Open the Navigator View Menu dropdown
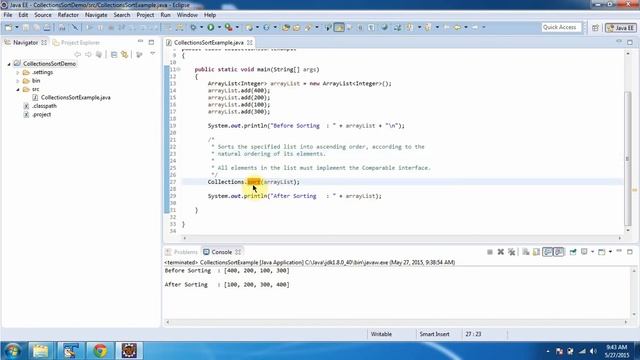 pos(153,54)
